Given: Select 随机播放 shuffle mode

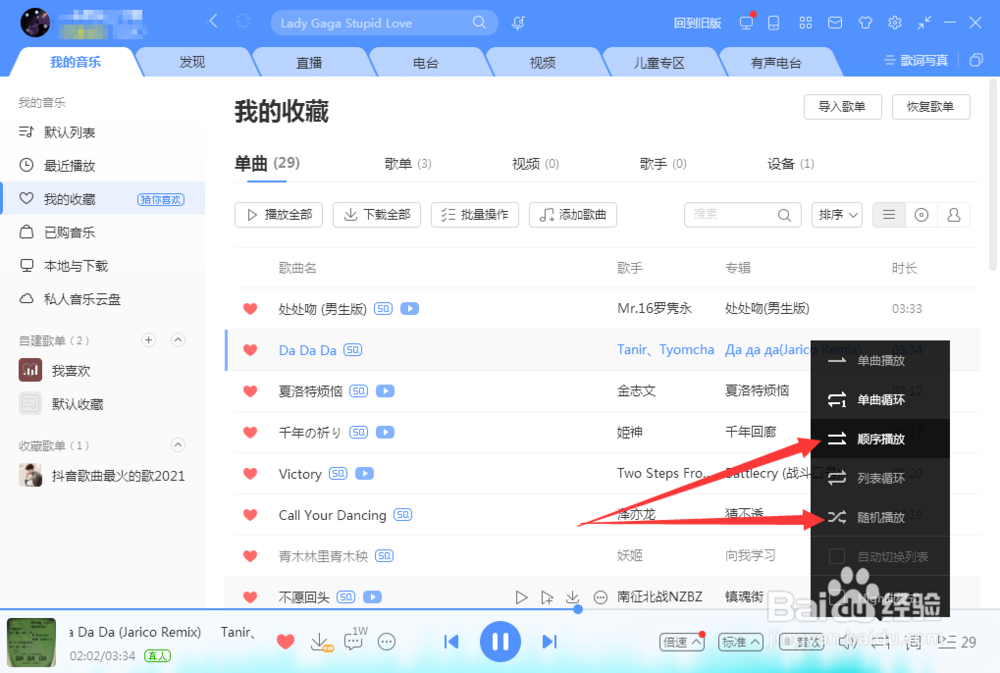Looking at the screenshot, I should 880,517.
